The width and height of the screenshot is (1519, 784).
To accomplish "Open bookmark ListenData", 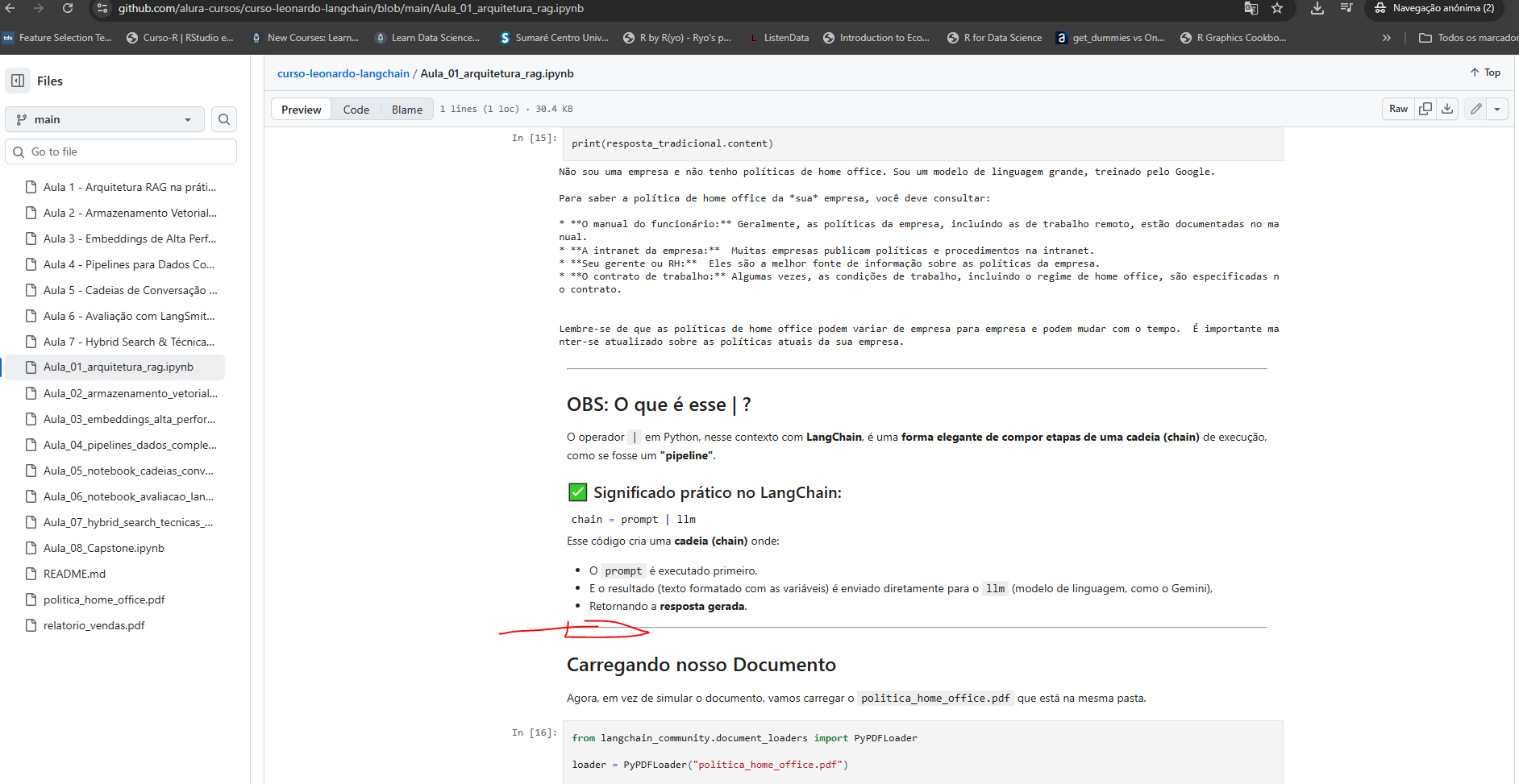I will click(x=779, y=38).
